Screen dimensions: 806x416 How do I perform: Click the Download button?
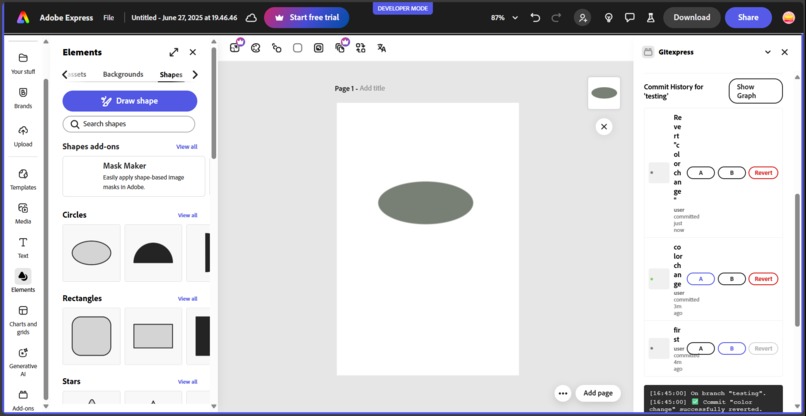[691, 17]
